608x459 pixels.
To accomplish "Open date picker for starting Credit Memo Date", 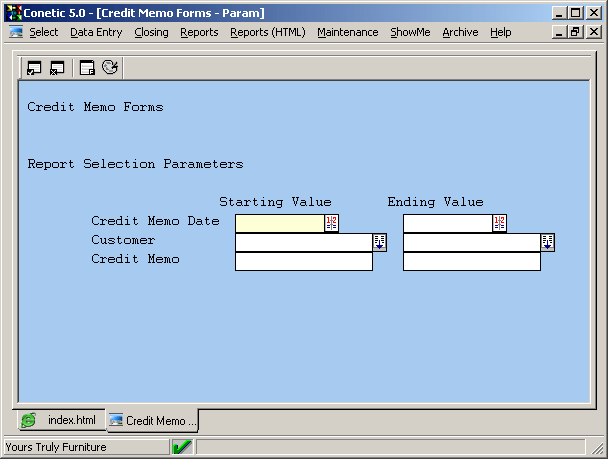I will pyautogui.click(x=332, y=223).
